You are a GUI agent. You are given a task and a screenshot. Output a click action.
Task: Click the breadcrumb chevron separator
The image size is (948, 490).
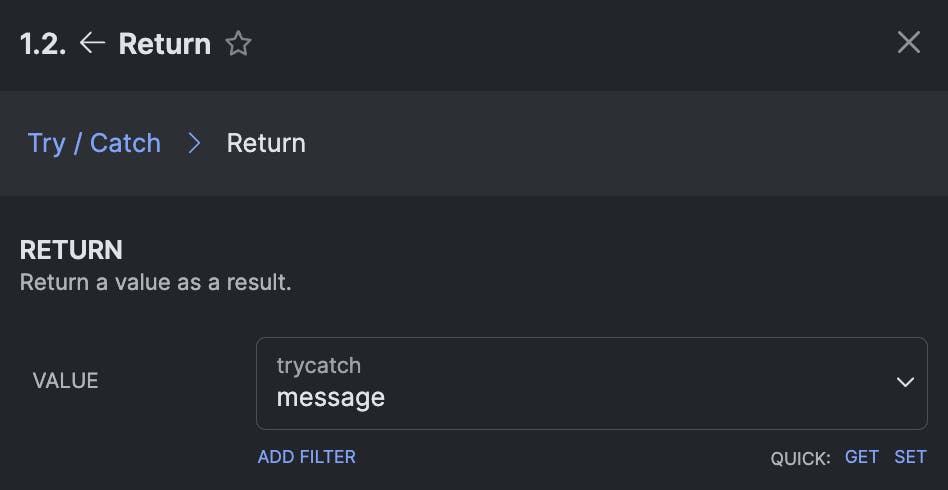[194, 143]
